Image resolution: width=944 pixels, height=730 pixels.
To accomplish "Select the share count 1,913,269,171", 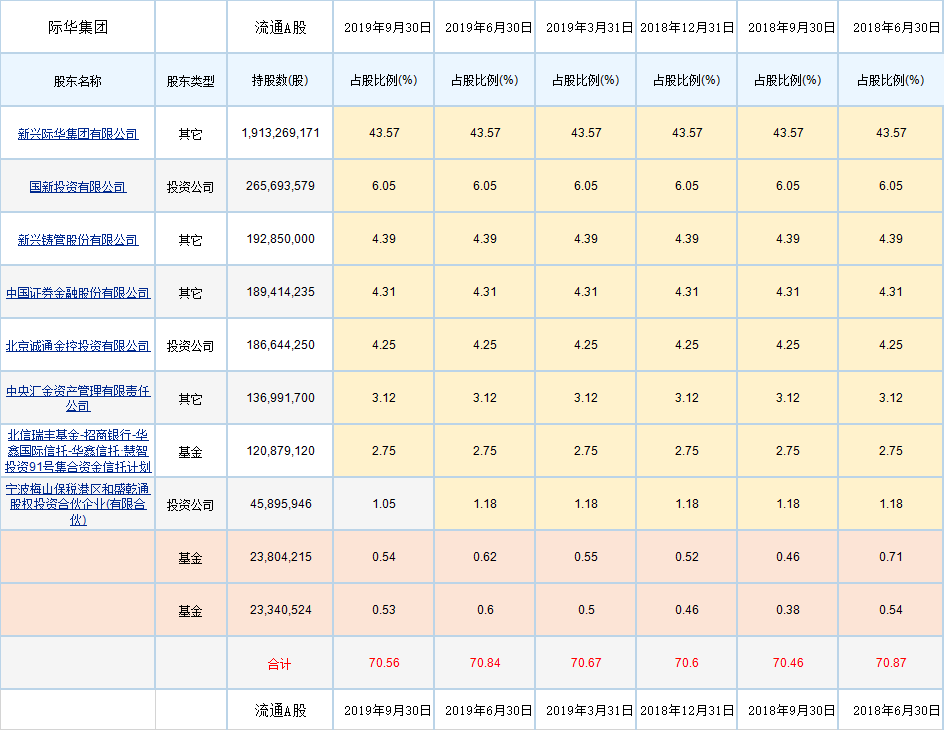I will click(281, 133).
